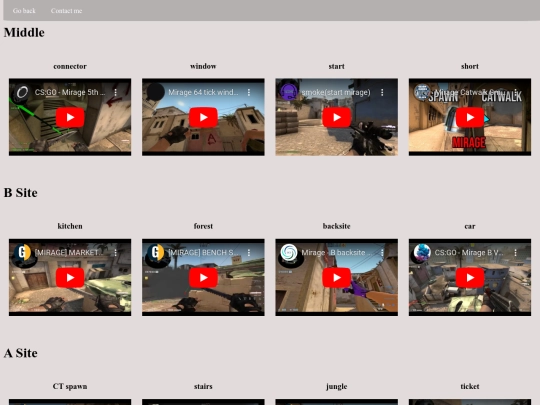Click the 'Middle' section heading
Image resolution: width=540 pixels, height=405 pixels.
pos(24,32)
